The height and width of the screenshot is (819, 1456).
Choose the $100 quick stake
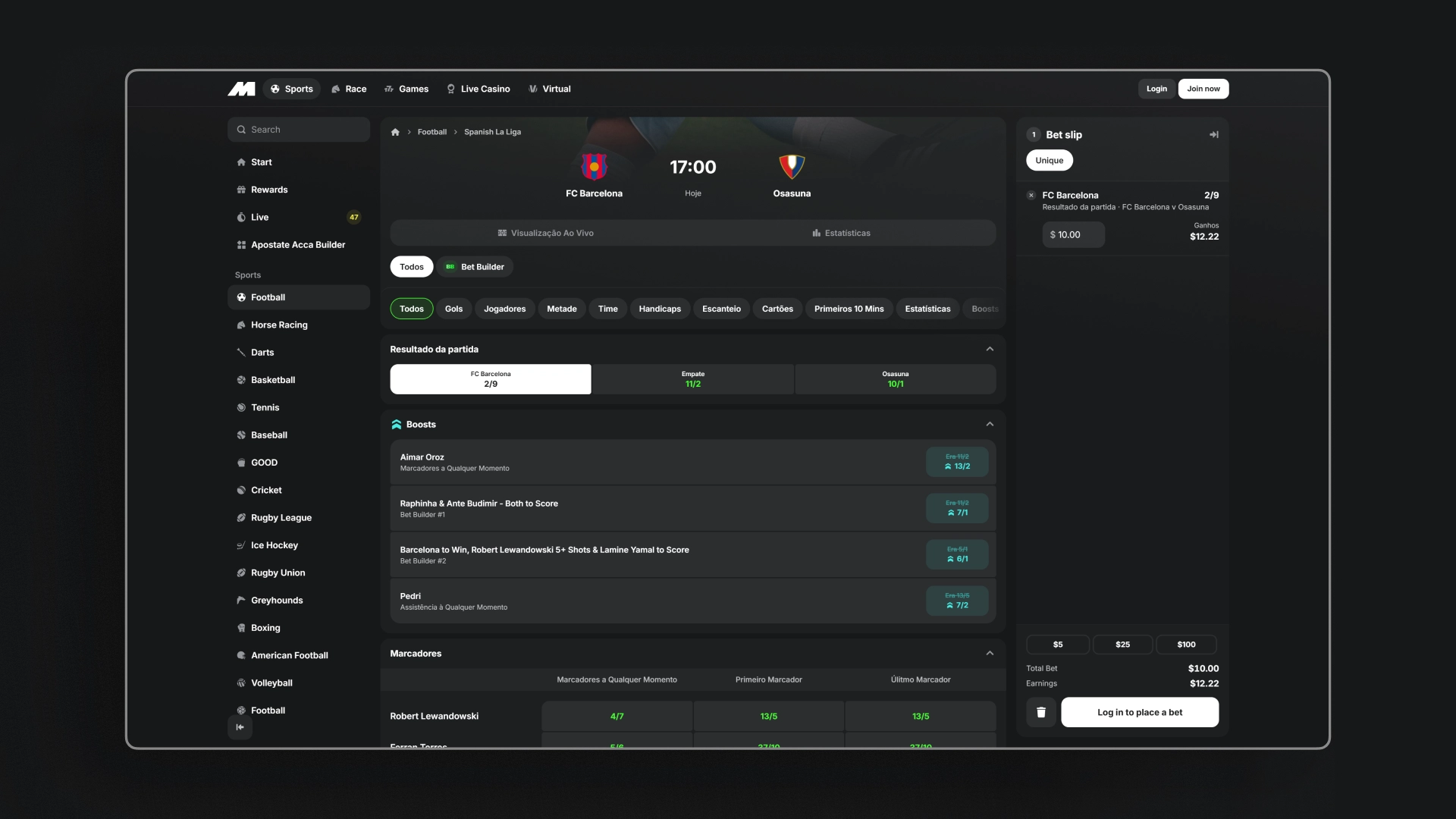point(1186,645)
